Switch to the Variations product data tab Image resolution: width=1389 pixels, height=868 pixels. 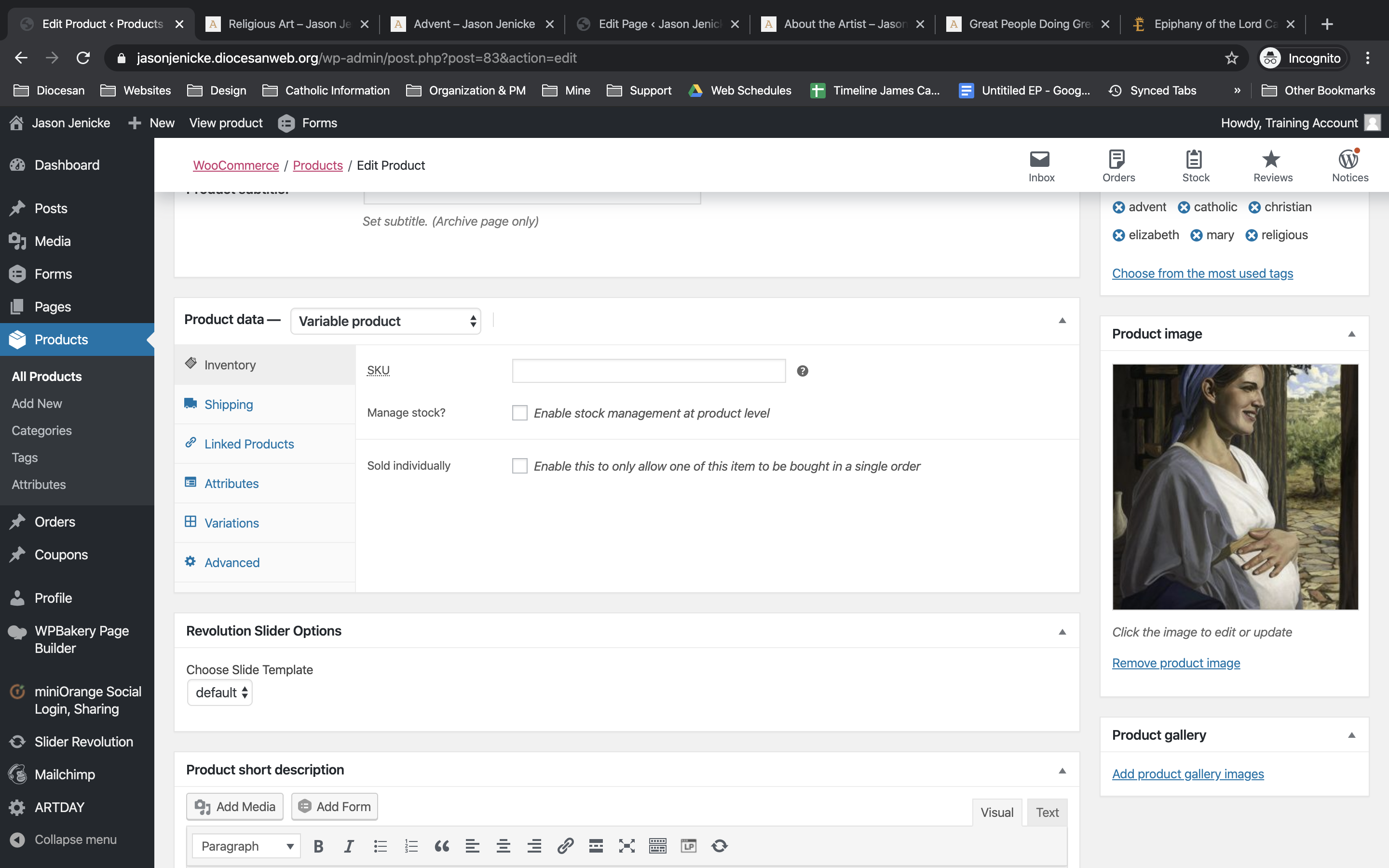[x=231, y=523]
